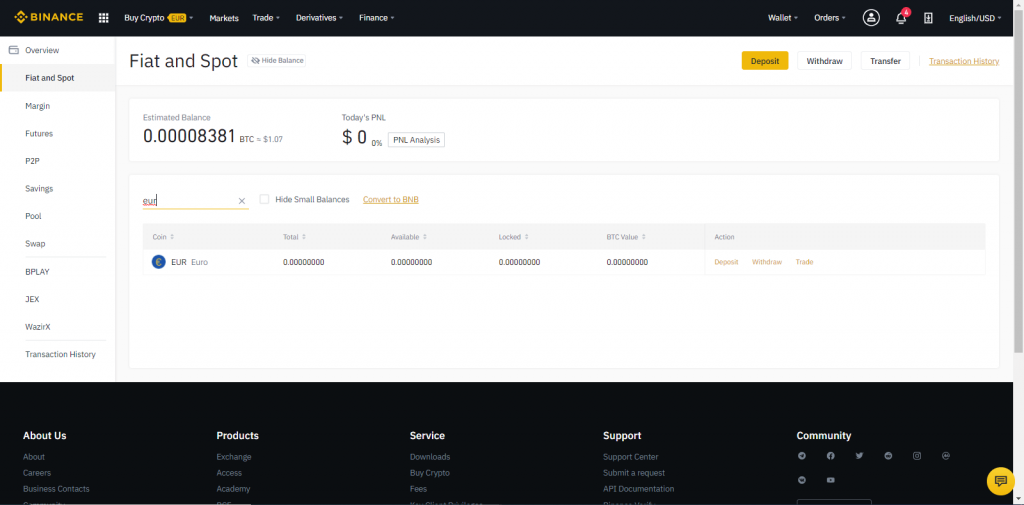Image resolution: width=1024 pixels, height=505 pixels.
Task: Open the VK community icon
Action: tap(802, 480)
